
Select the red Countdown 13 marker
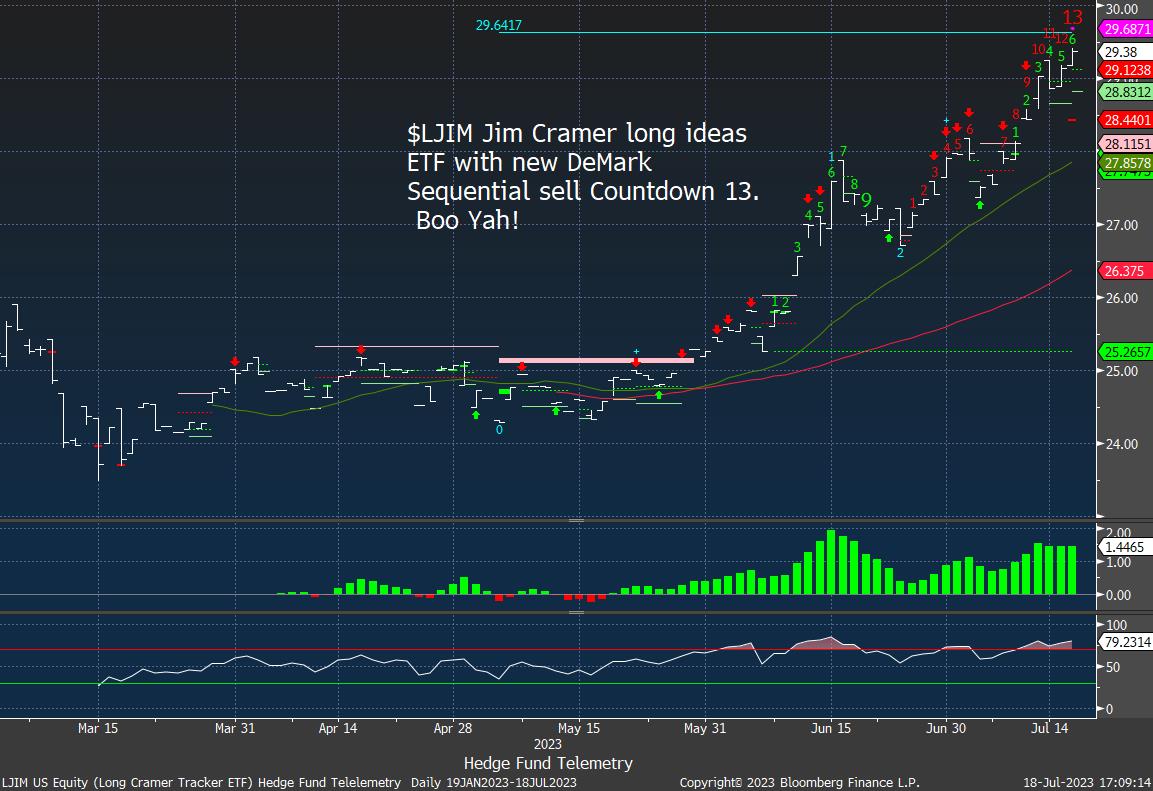click(x=1072, y=17)
